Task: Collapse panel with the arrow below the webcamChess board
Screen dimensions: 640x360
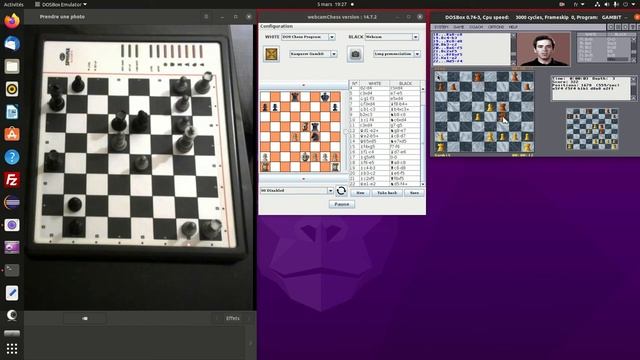Action: pyautogui.click(x=303, y=179)
